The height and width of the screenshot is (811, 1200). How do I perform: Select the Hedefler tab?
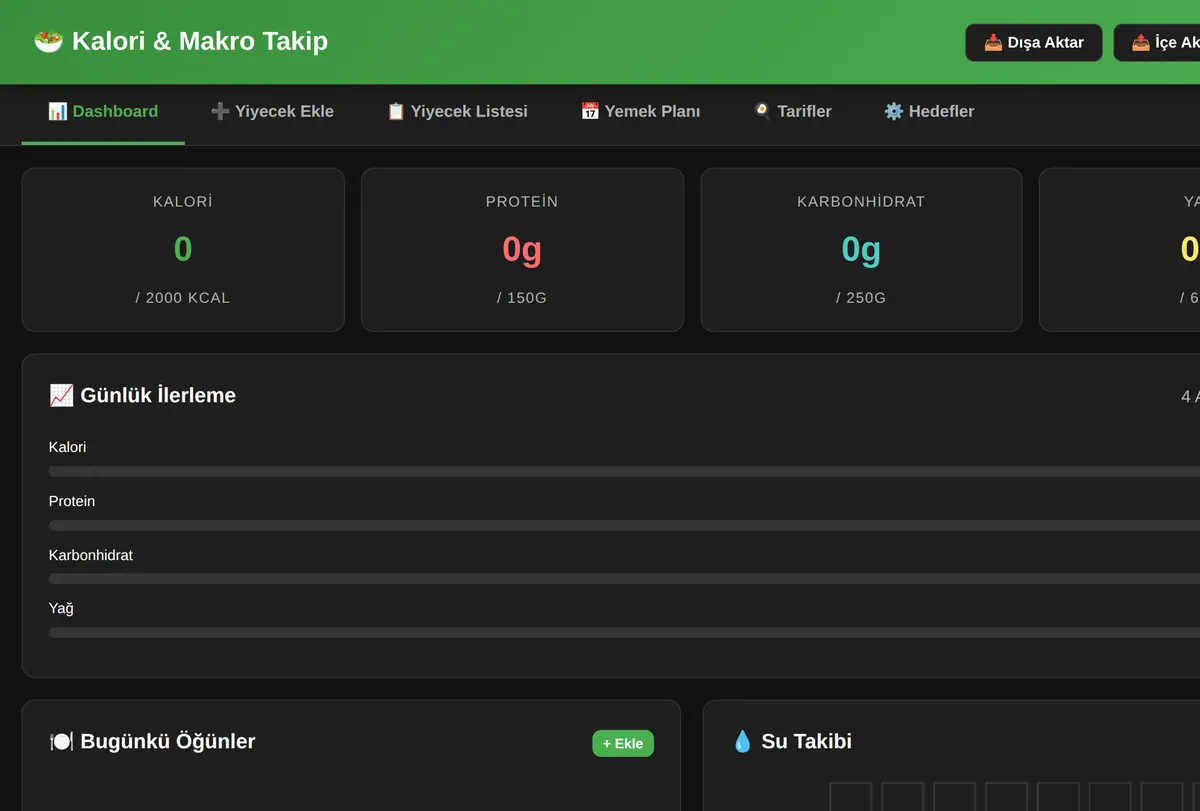click(x=929, y=112)
